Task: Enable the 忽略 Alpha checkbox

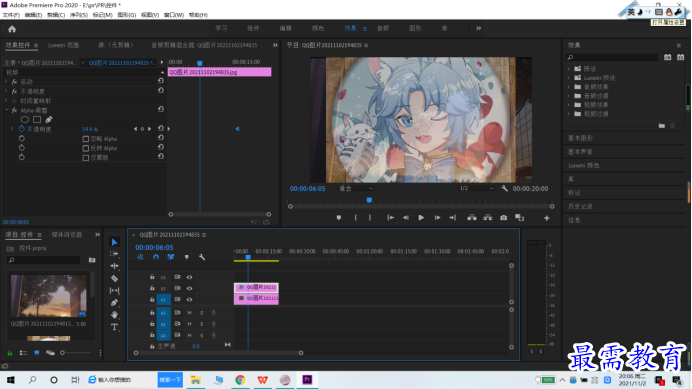Action: click(86, 139)
